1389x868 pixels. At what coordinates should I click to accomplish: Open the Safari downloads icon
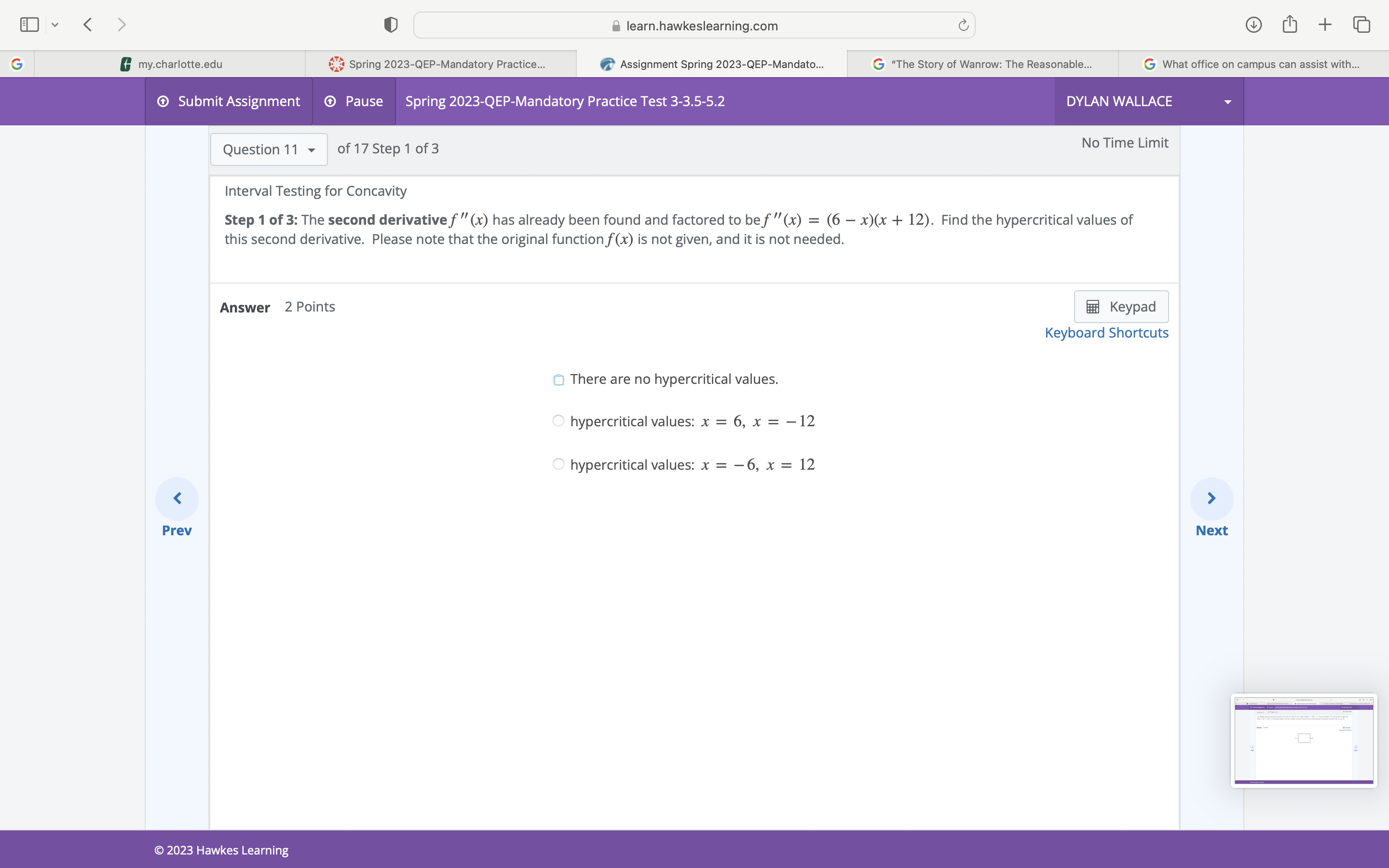point(1253,25)
